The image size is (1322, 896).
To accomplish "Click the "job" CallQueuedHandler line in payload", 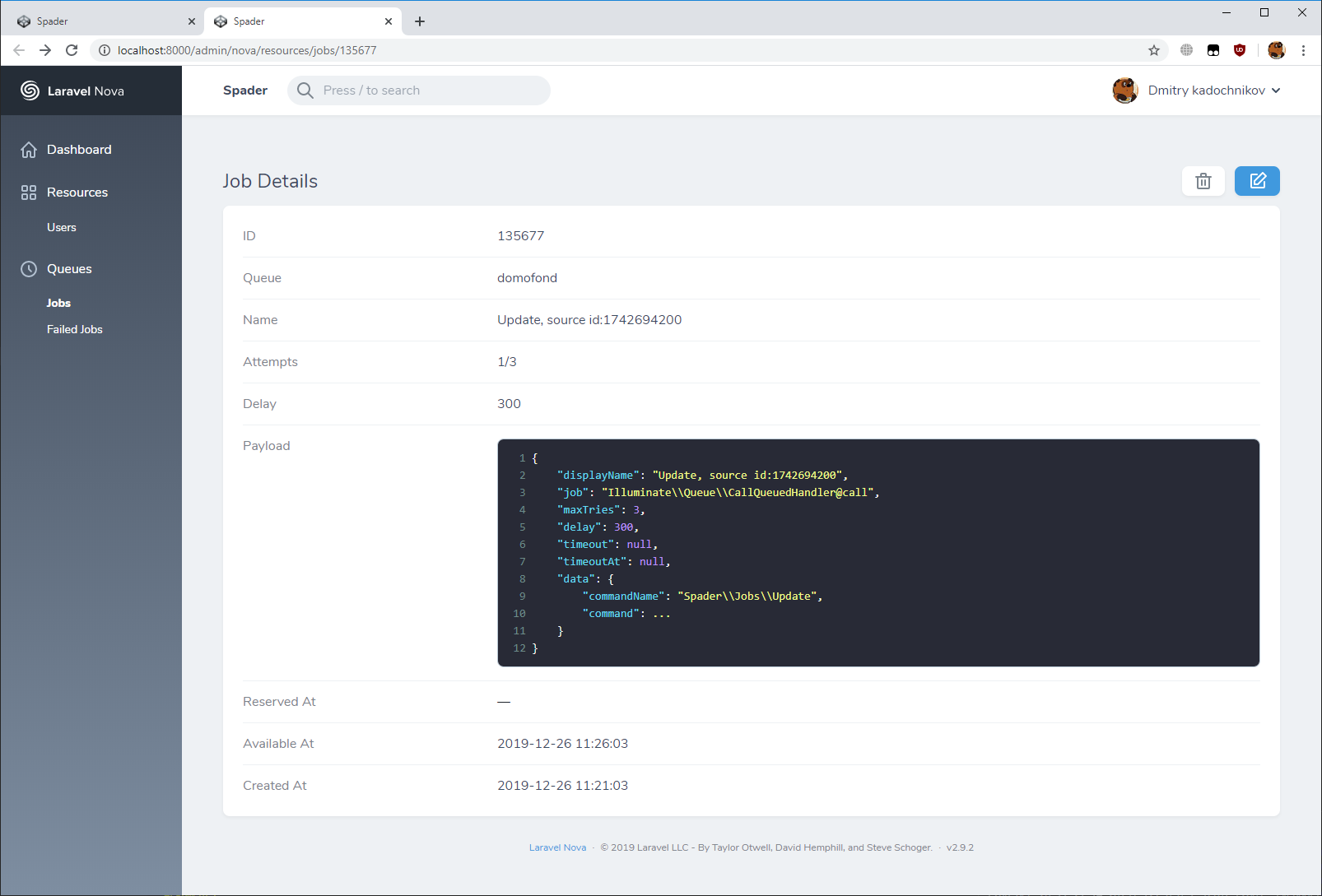I will tap(718, 493).
